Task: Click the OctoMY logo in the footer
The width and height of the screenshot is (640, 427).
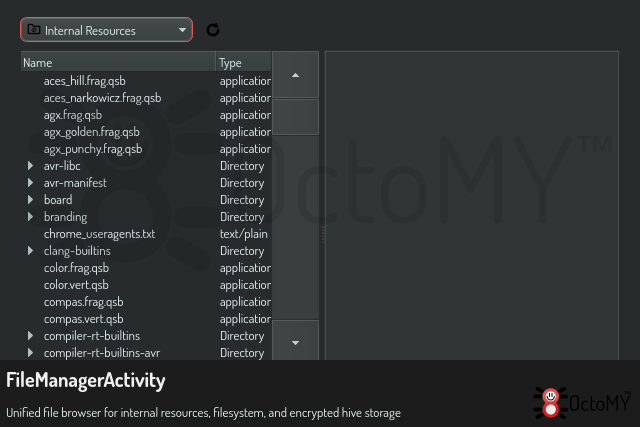Action: coord(582,403)
